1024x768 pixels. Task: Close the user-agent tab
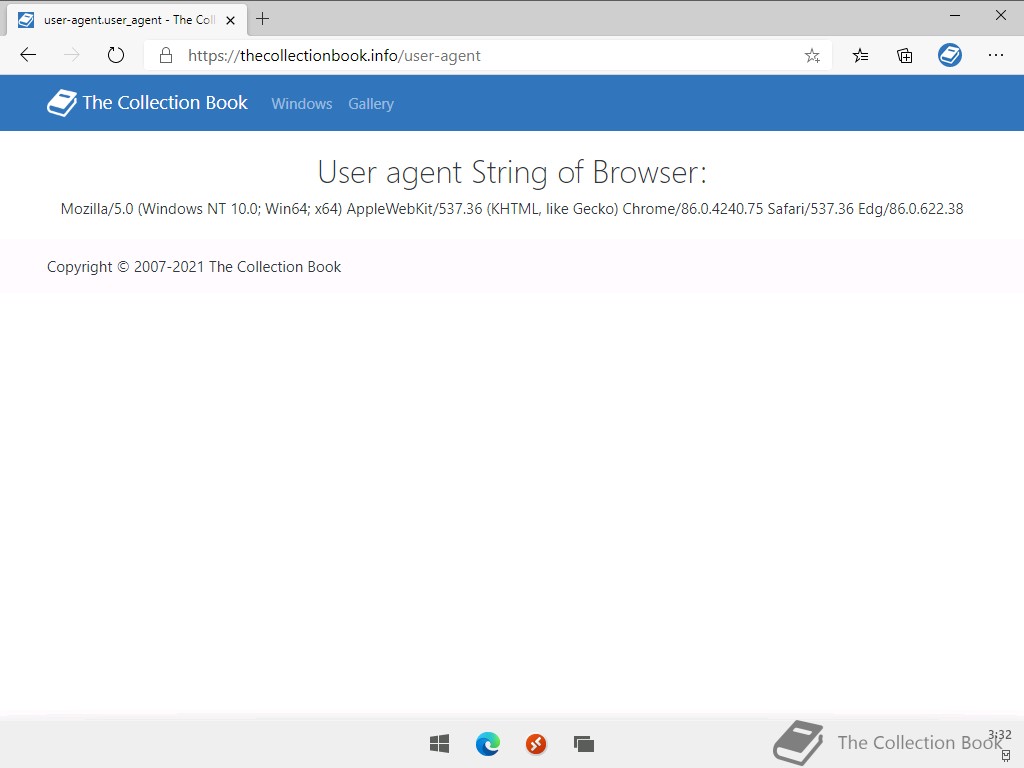click(x=230, y=20)
